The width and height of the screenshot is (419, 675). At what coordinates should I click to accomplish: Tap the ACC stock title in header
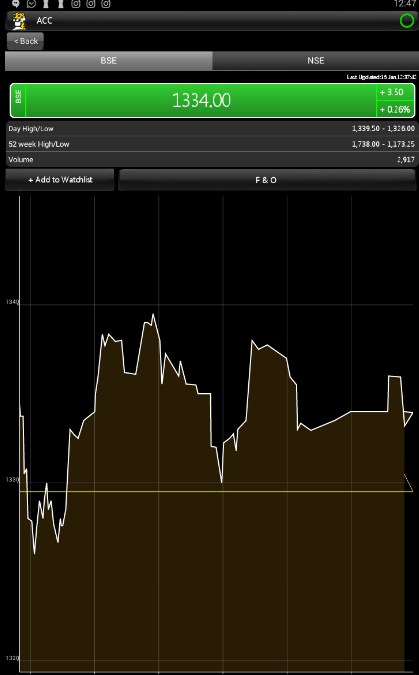pos(44,21)
